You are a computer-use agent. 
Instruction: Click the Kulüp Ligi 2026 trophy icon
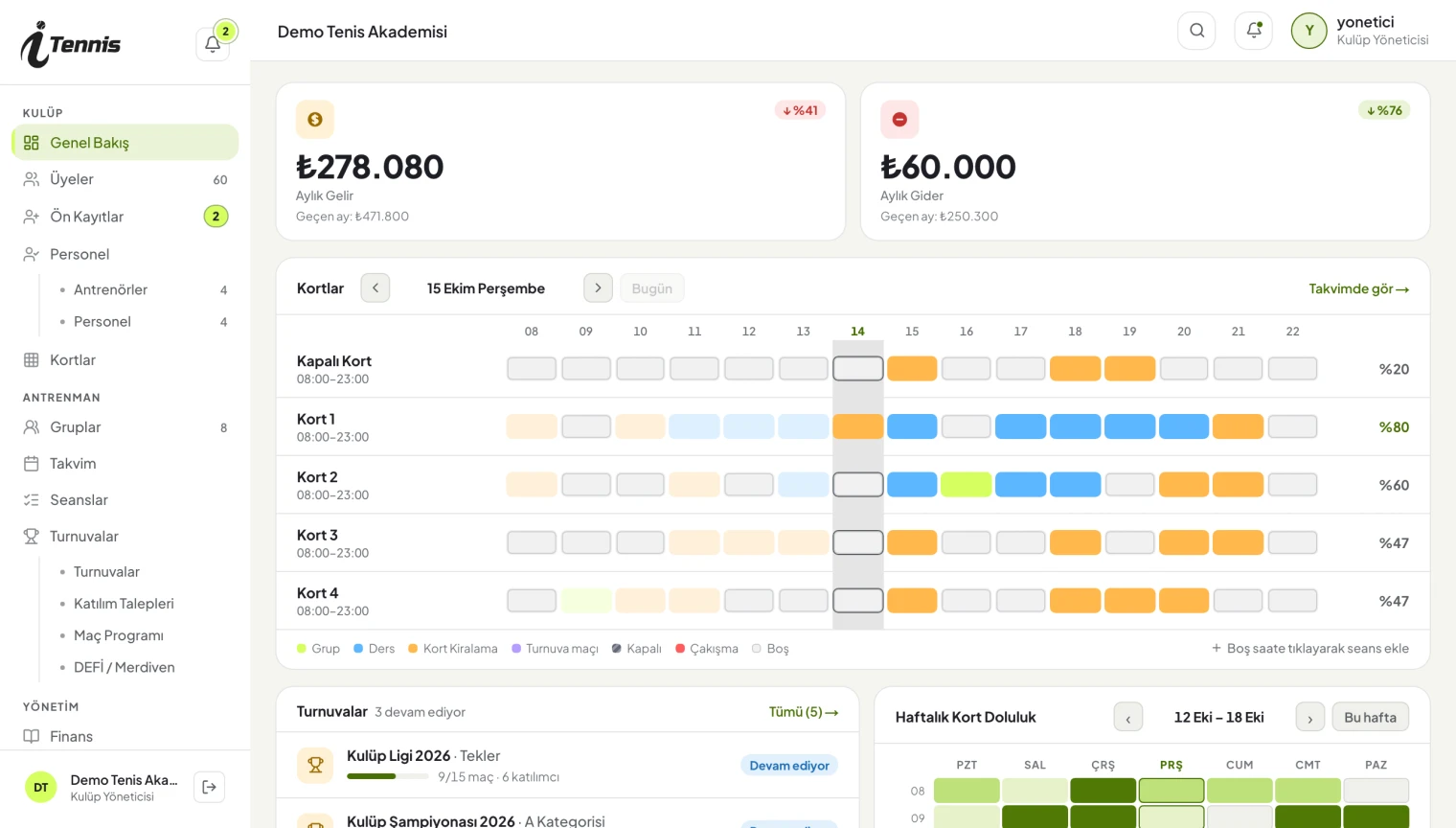[315, 765]
